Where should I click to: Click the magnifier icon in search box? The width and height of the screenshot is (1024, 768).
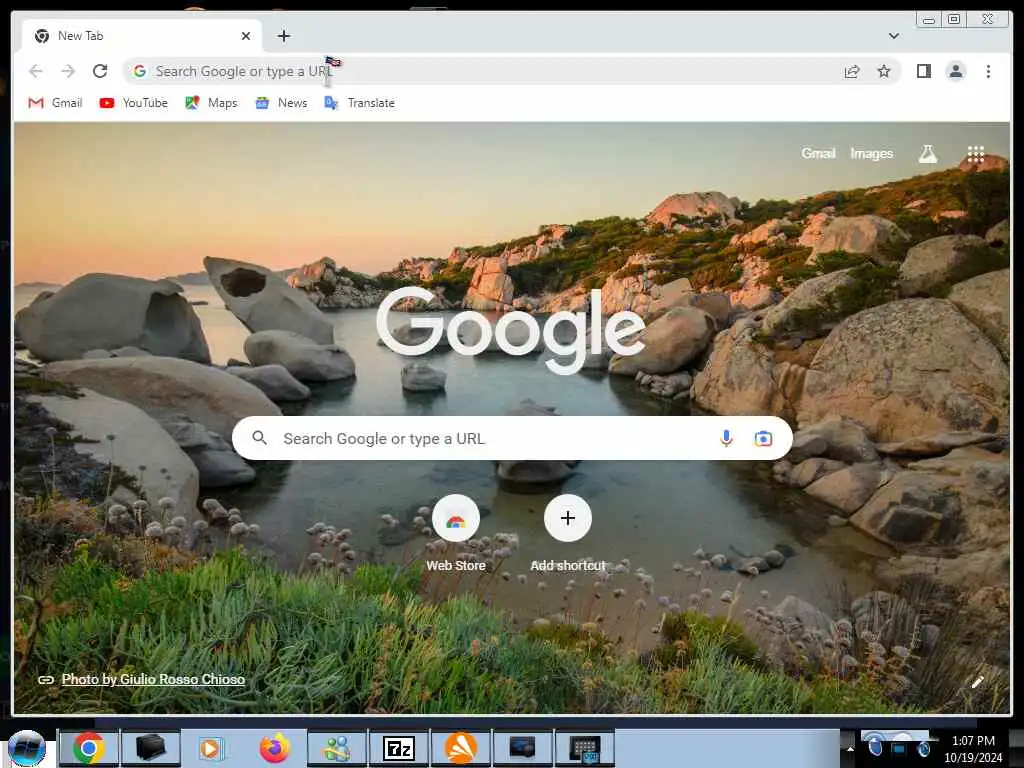pos(259,438)
